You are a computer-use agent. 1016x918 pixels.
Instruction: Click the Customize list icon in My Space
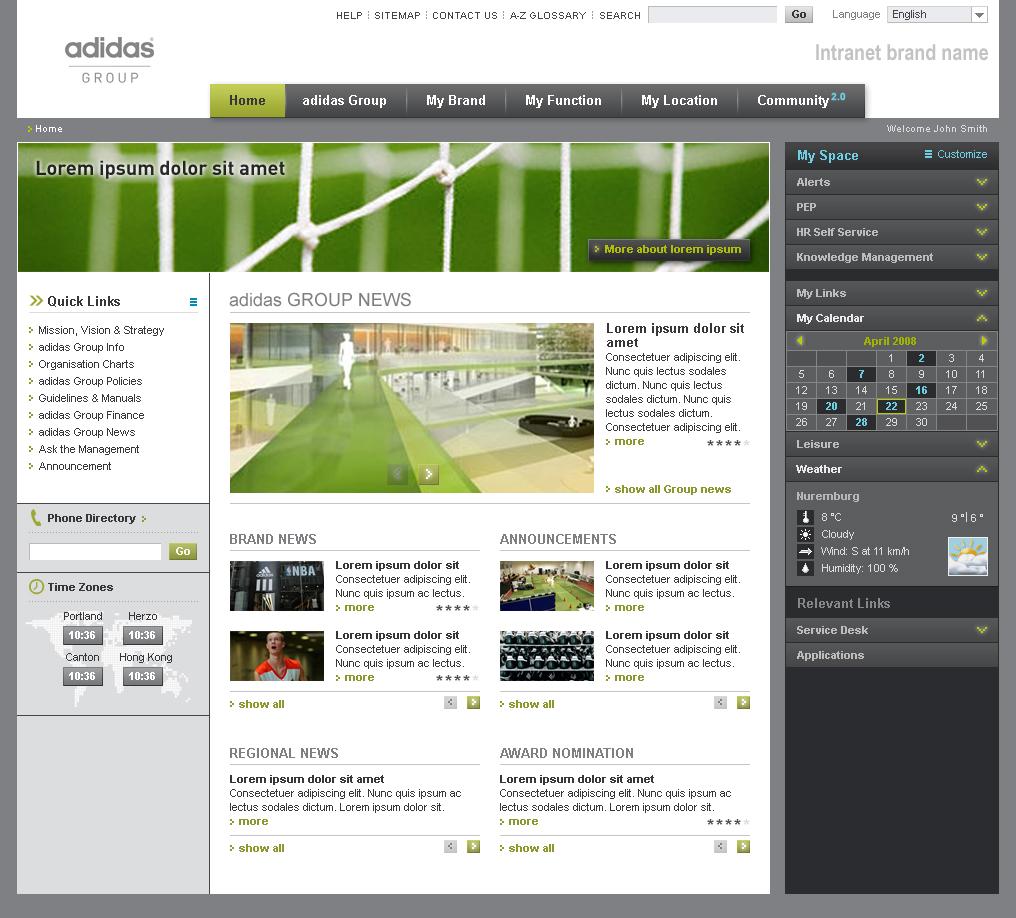pos(929,154)
